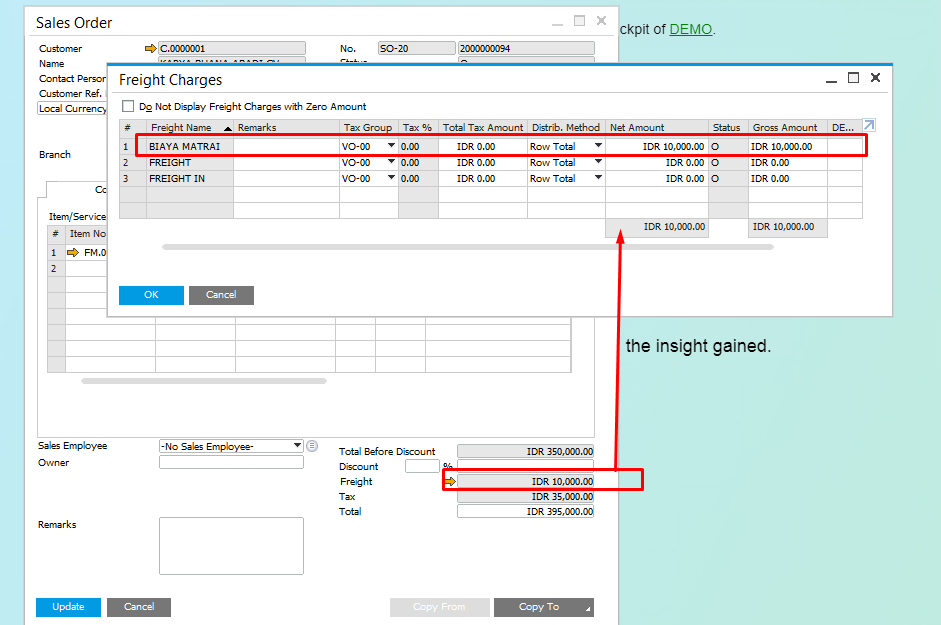Click the Sales Employee details icon
The image size is (941, 625).
(312, 446)
